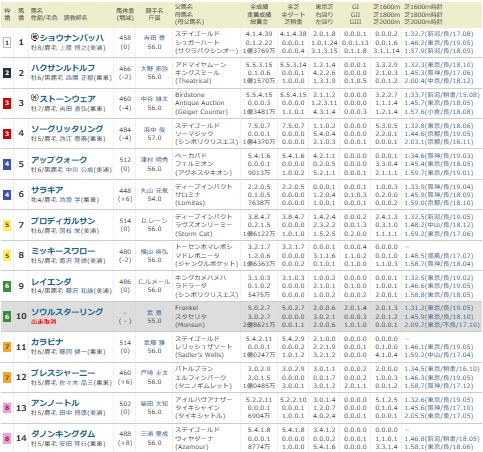Open horse ハクサンルドルフ profile link
Screen dimensions: 483x452
(63, 68)
